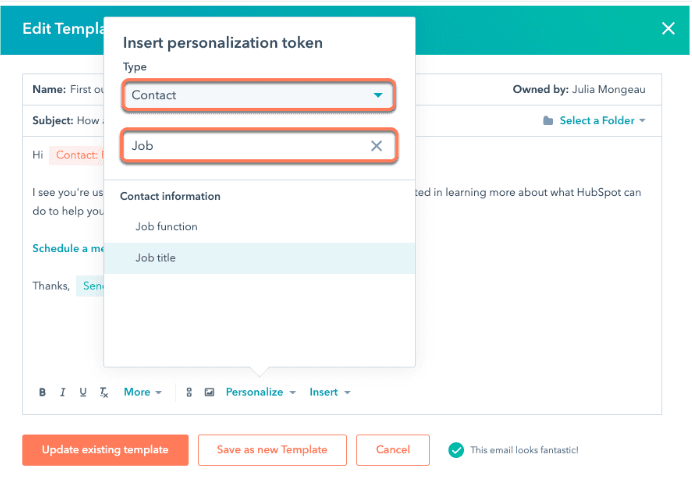Apply underline formatting
The image size is (692, 482).
click(x=83, y=393)
